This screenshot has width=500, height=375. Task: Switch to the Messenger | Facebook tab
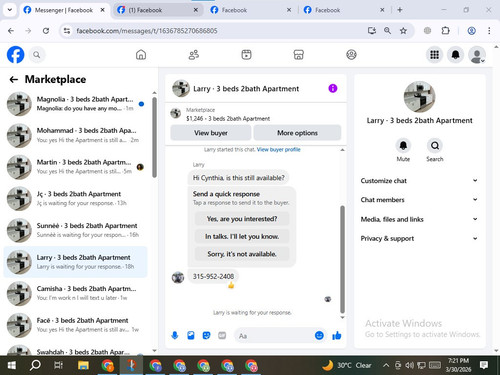pyautogui.click(x=63, y=10)
